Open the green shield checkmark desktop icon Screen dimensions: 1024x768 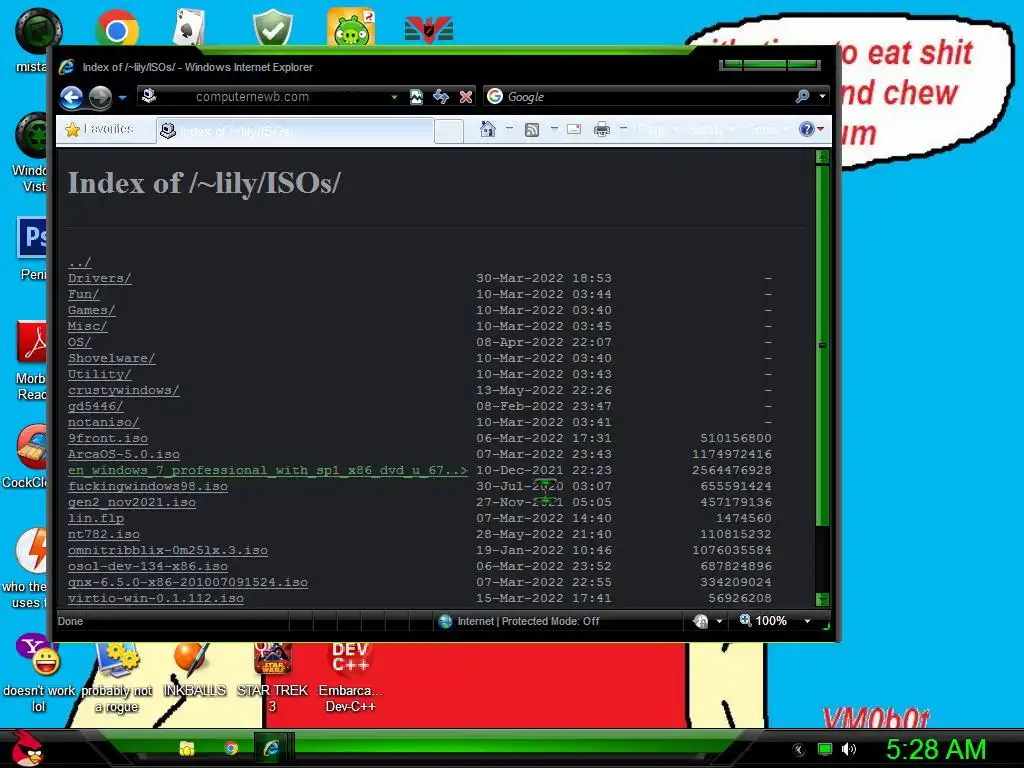pyautogui.click(x=272, y=27)
